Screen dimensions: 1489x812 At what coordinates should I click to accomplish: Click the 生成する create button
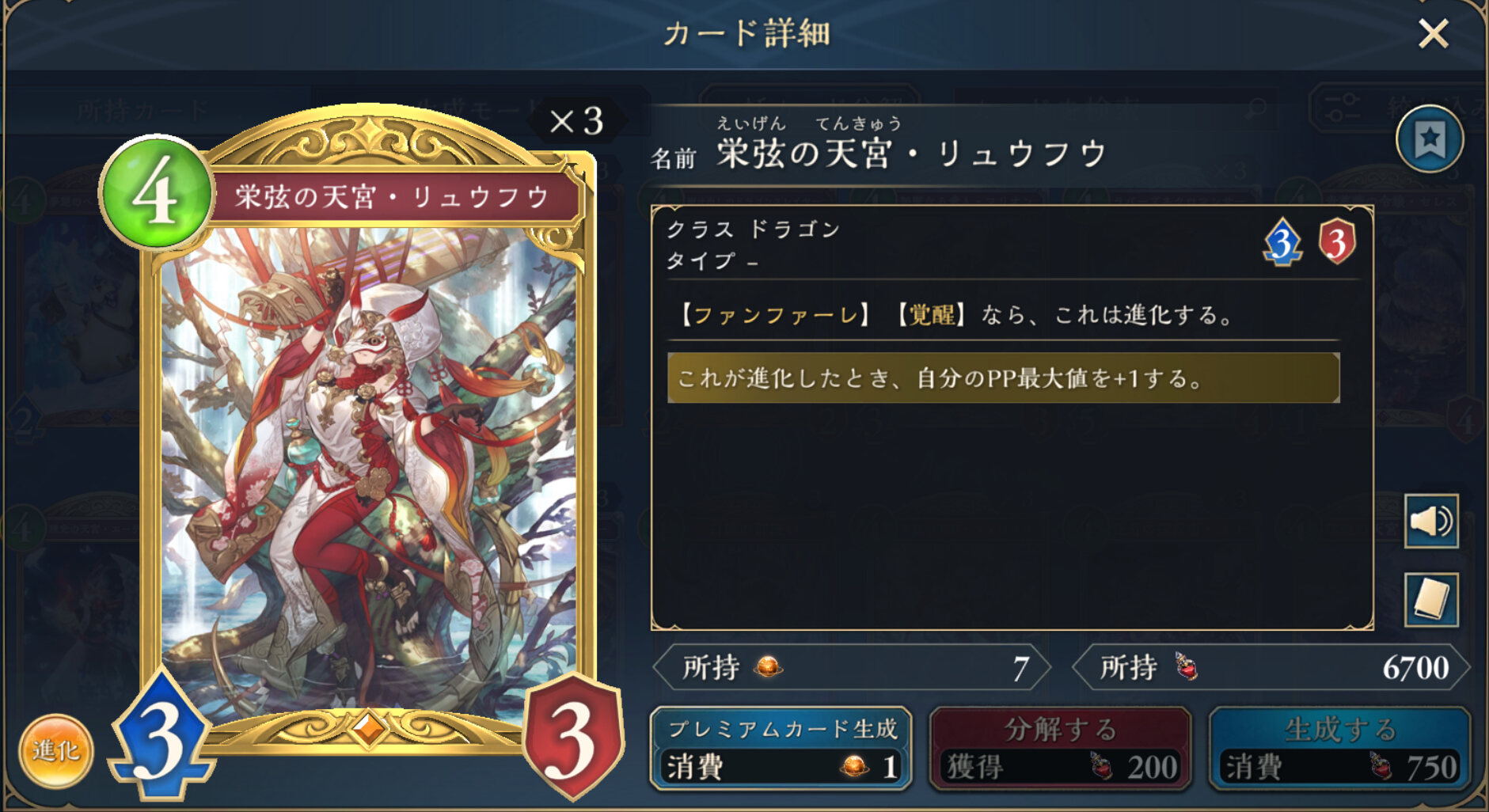pyautogui.click(x=1339, y=749)
